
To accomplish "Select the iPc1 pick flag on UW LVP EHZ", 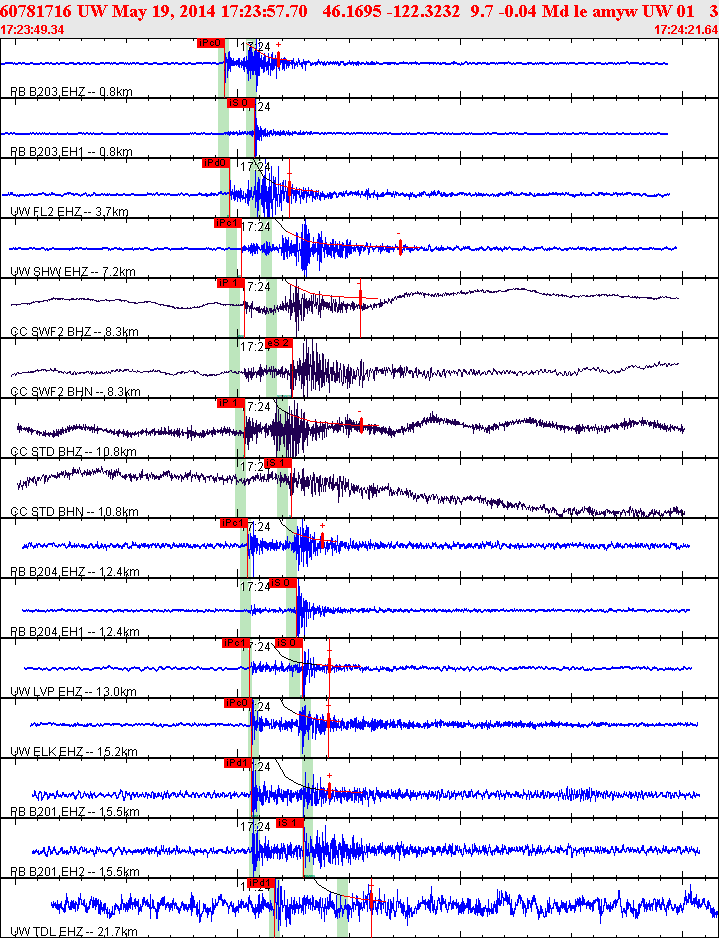I will pyautogui.click(x=235, y=643).
